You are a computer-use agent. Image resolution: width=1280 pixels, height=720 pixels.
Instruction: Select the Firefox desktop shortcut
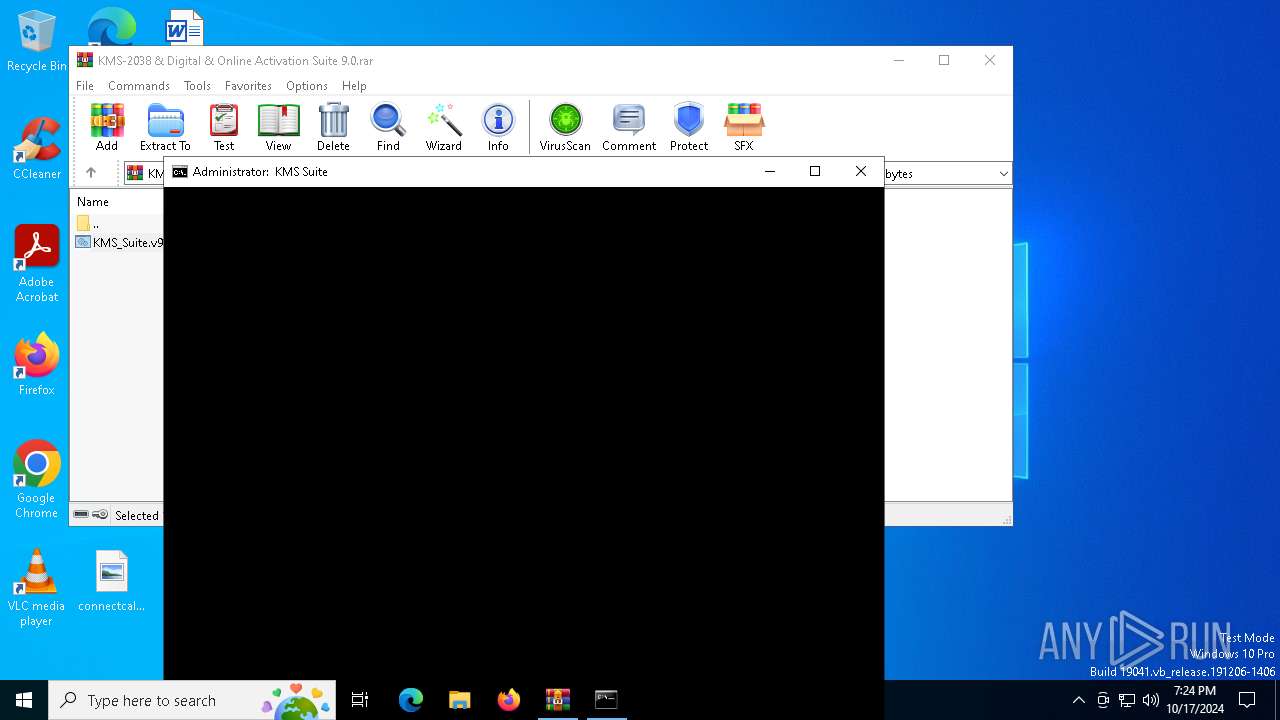[36, 365]
